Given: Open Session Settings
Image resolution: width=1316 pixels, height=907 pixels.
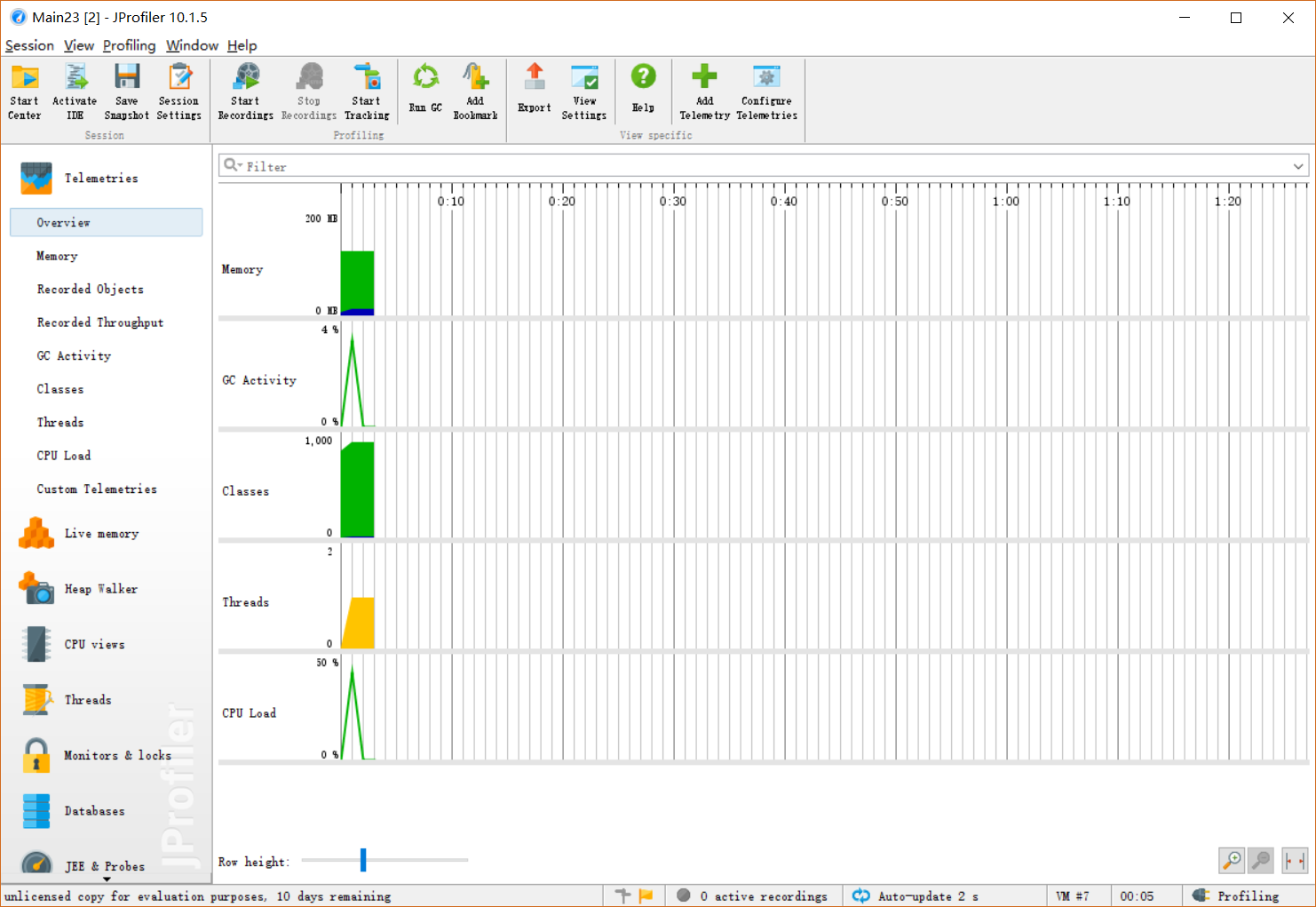Looking at the screenshot, I should (x=179, y=91).
